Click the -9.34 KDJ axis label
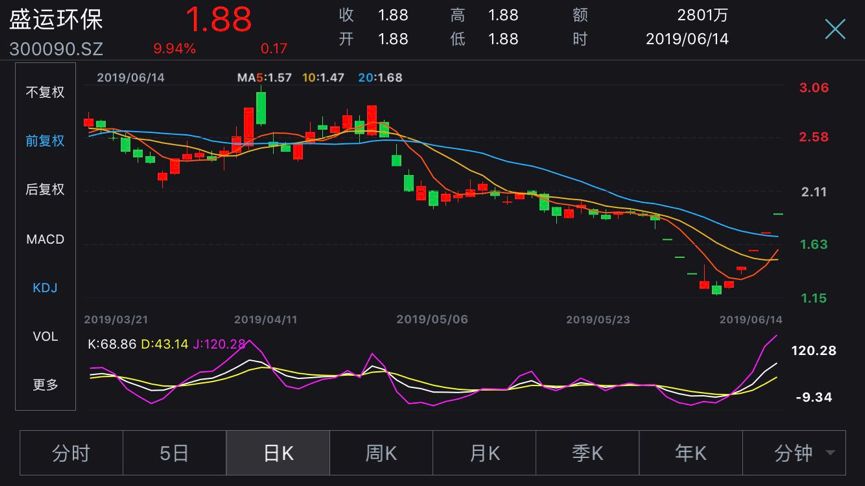Screen dimensions: 865x486 814,397
